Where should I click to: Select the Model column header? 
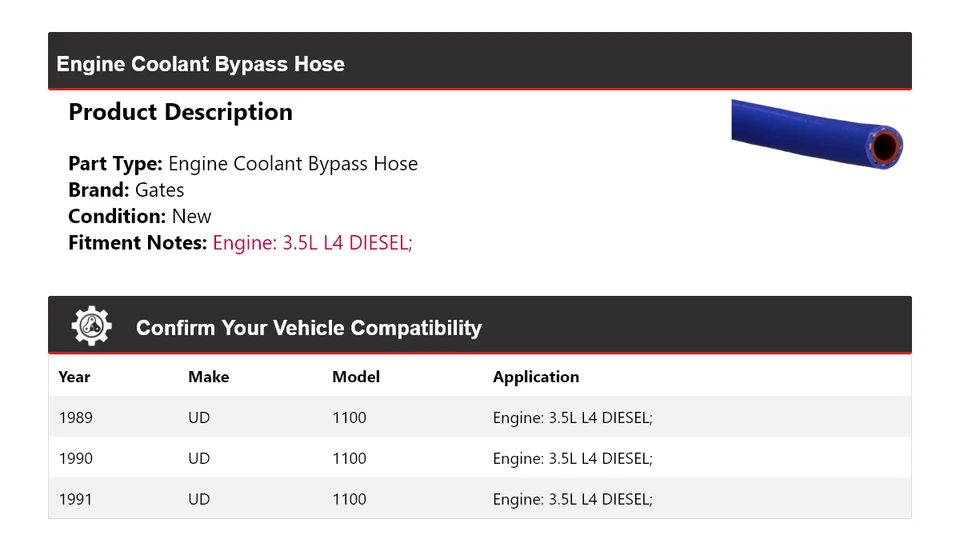pos(356,377)
